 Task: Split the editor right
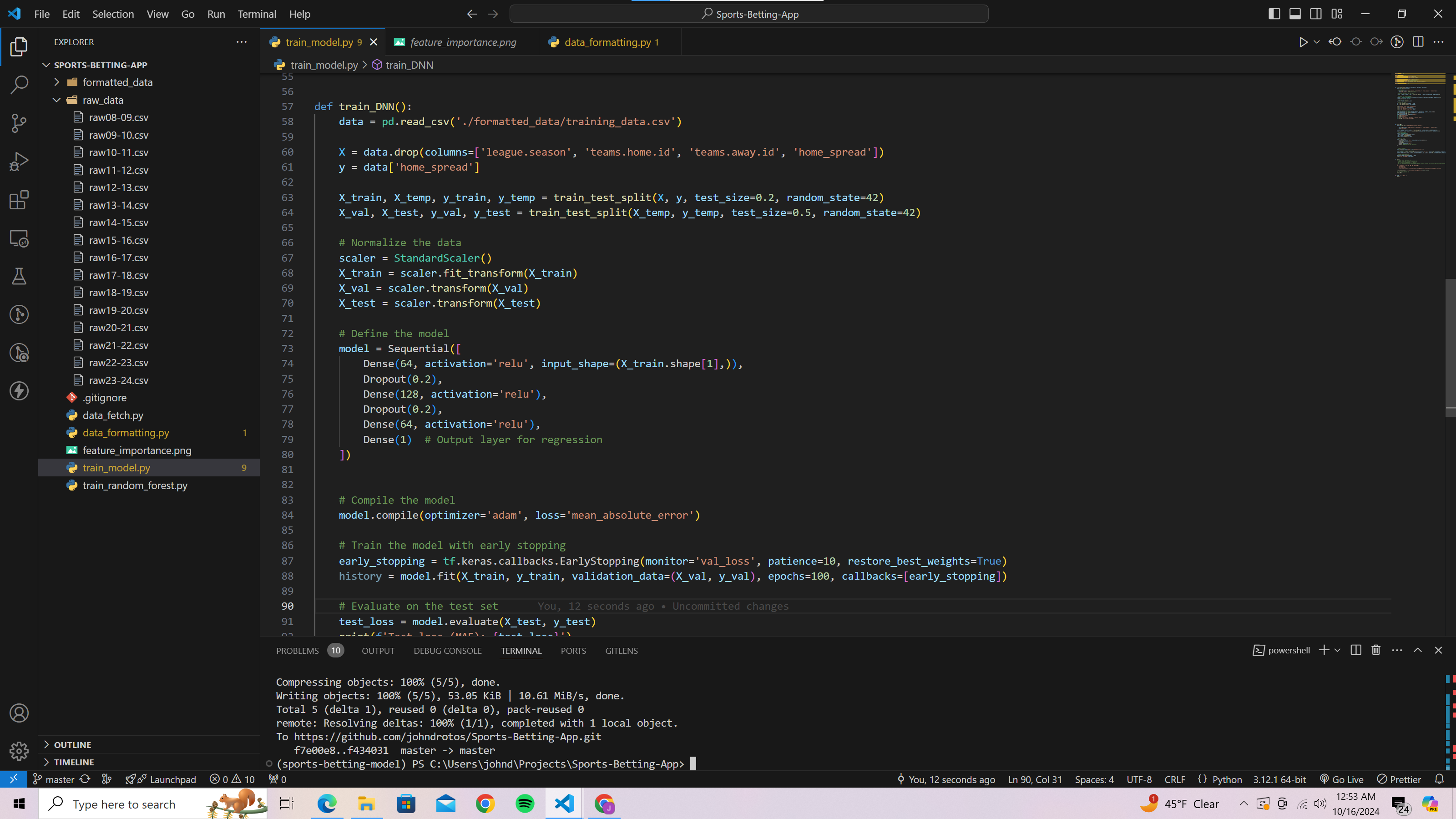(1418, 42)
